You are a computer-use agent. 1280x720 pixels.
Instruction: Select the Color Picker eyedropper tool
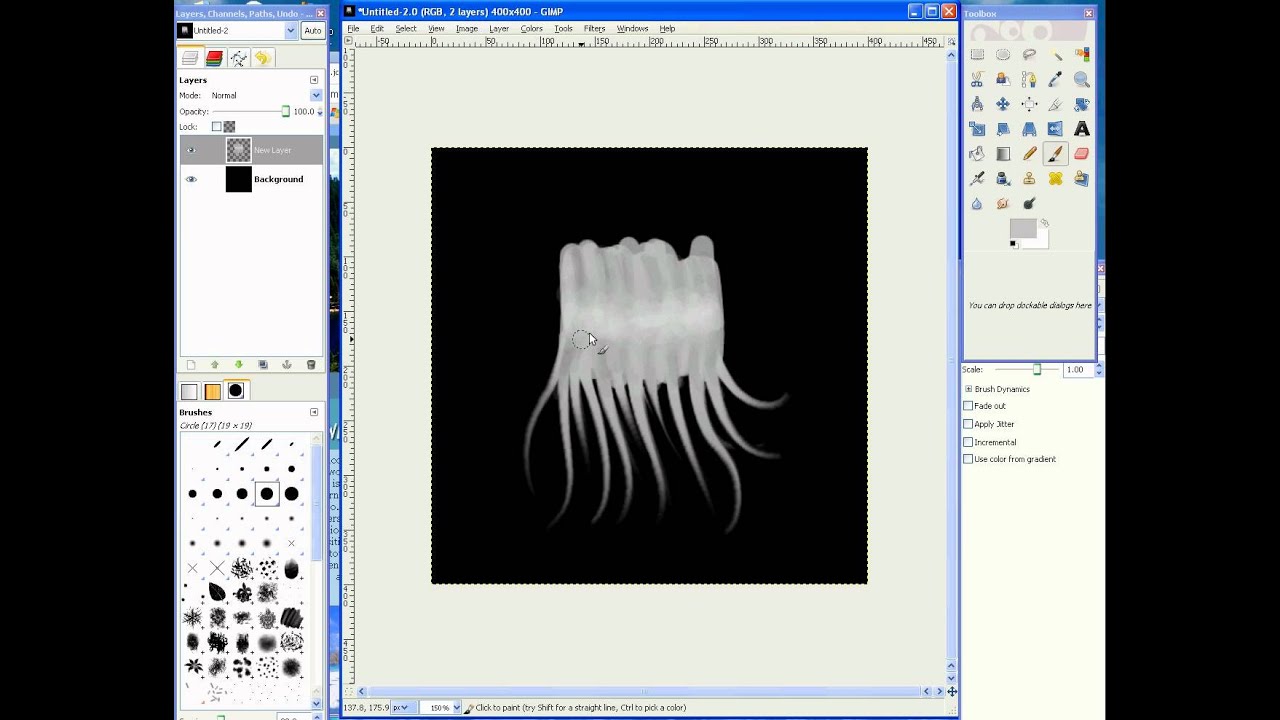point(1055,80)
